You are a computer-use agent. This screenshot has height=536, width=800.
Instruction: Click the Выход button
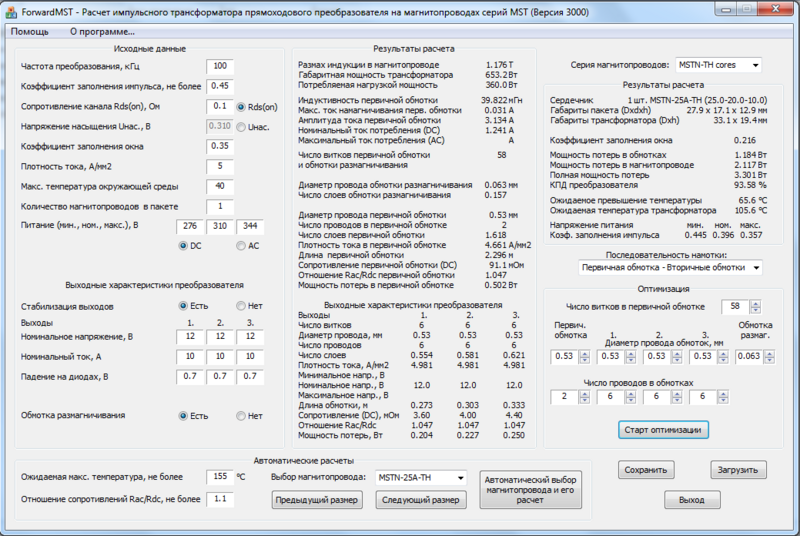692,500
